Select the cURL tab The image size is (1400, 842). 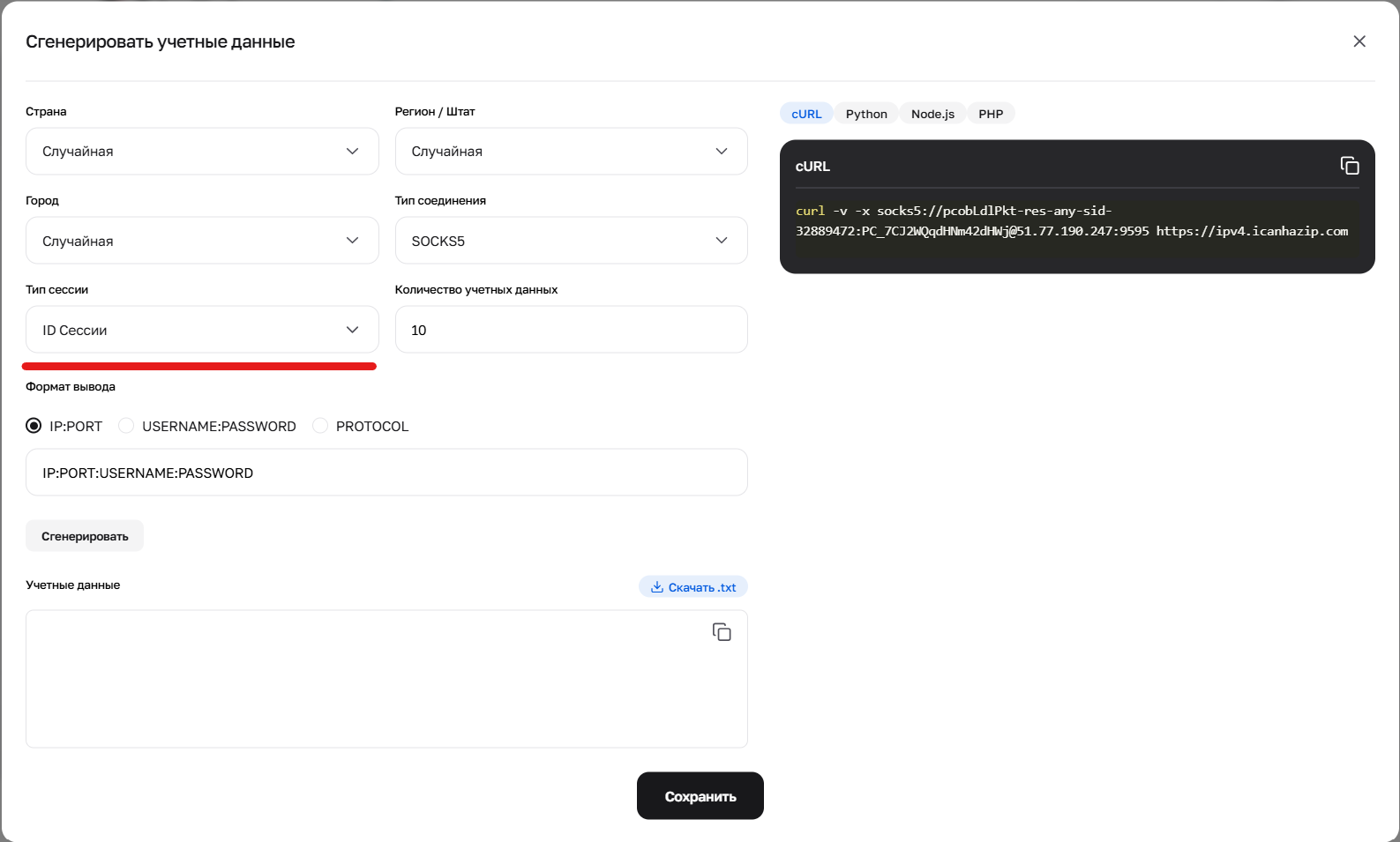pyautogui.click(x=805, y=114)
